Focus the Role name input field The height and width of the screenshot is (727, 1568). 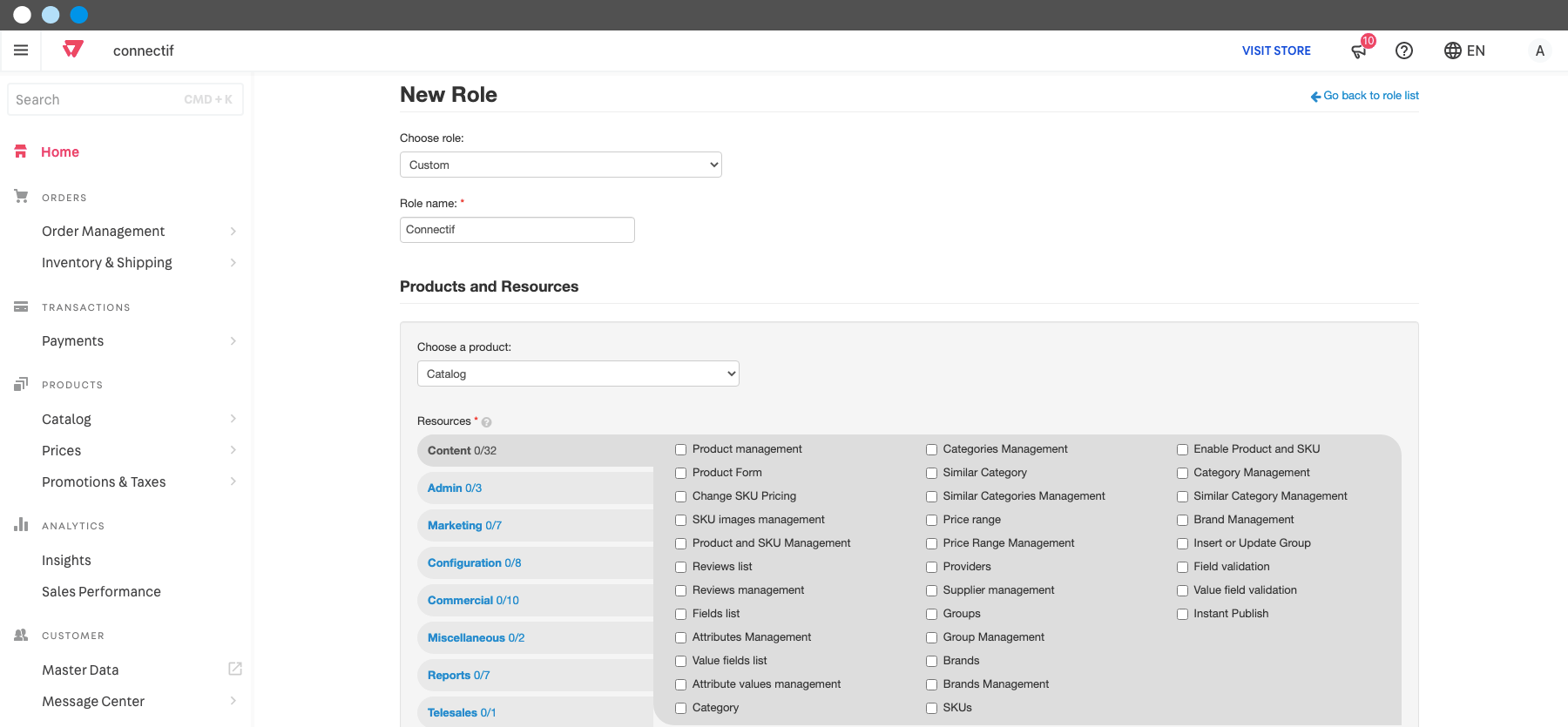(517, 230)
